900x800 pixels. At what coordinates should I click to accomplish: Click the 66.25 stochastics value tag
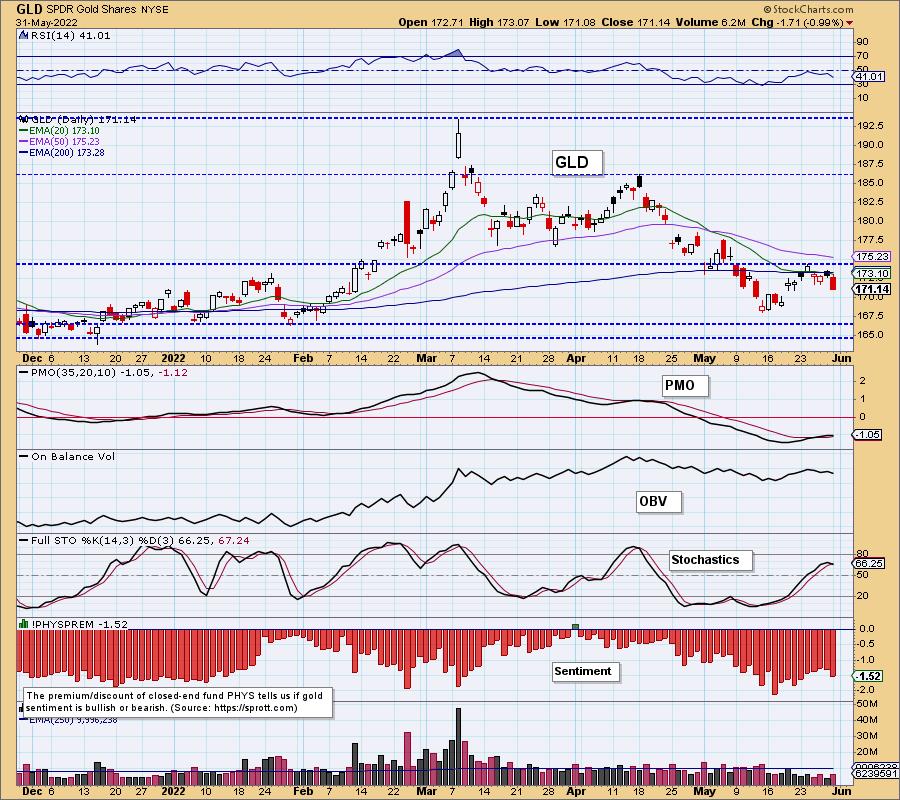(869, 564)
